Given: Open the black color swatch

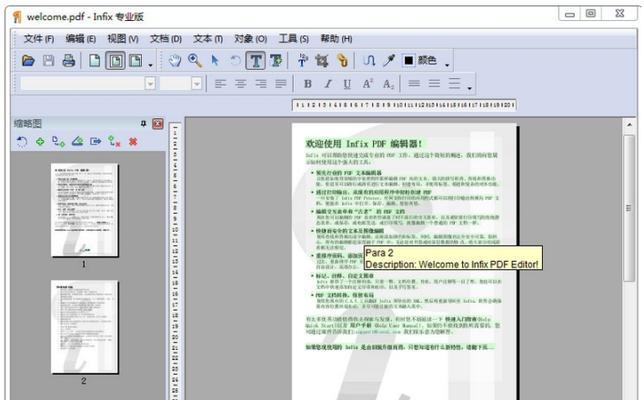Looking at the screenshot, I should point(409,60).
